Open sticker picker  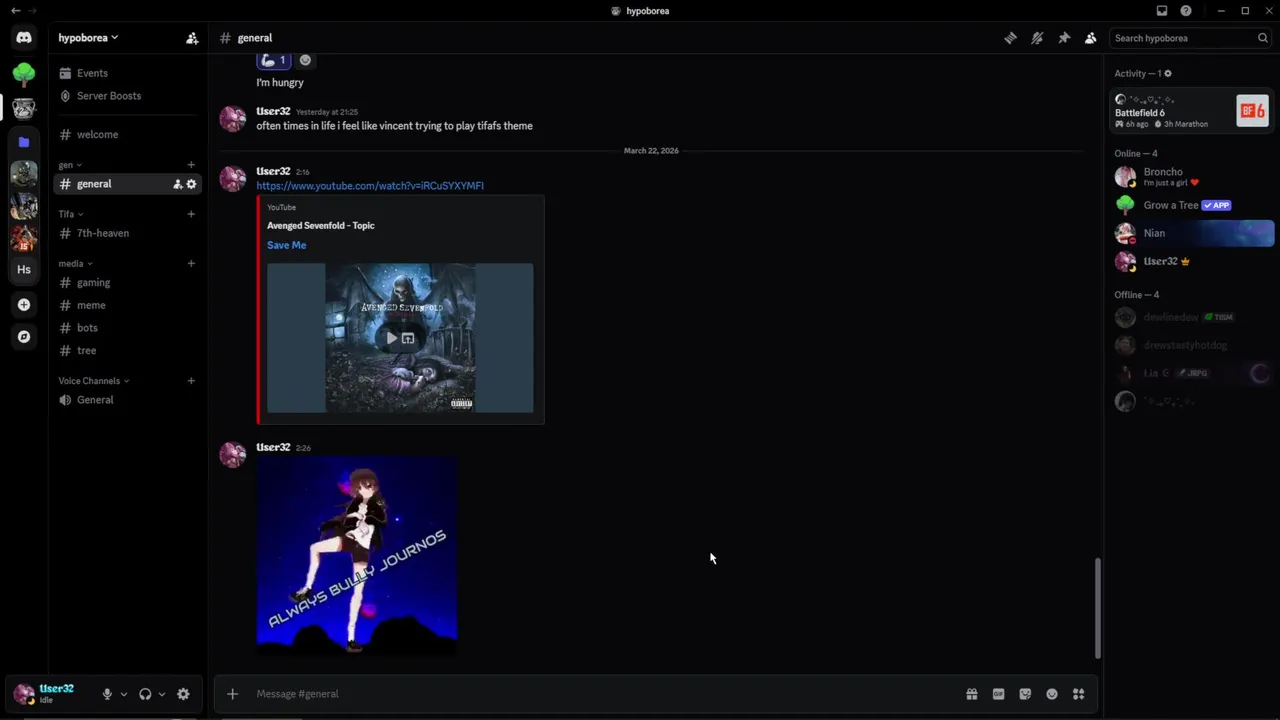tap(1025, 694)
